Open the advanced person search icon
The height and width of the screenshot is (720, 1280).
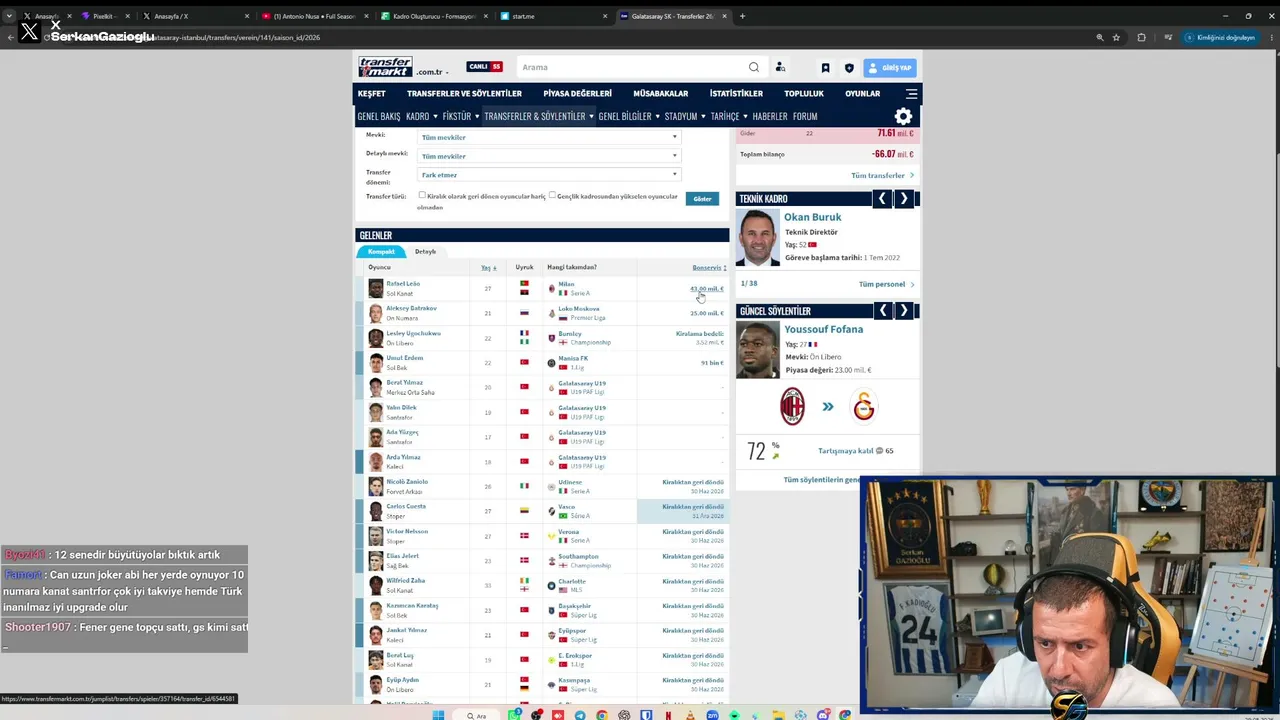tap(780, 67)
